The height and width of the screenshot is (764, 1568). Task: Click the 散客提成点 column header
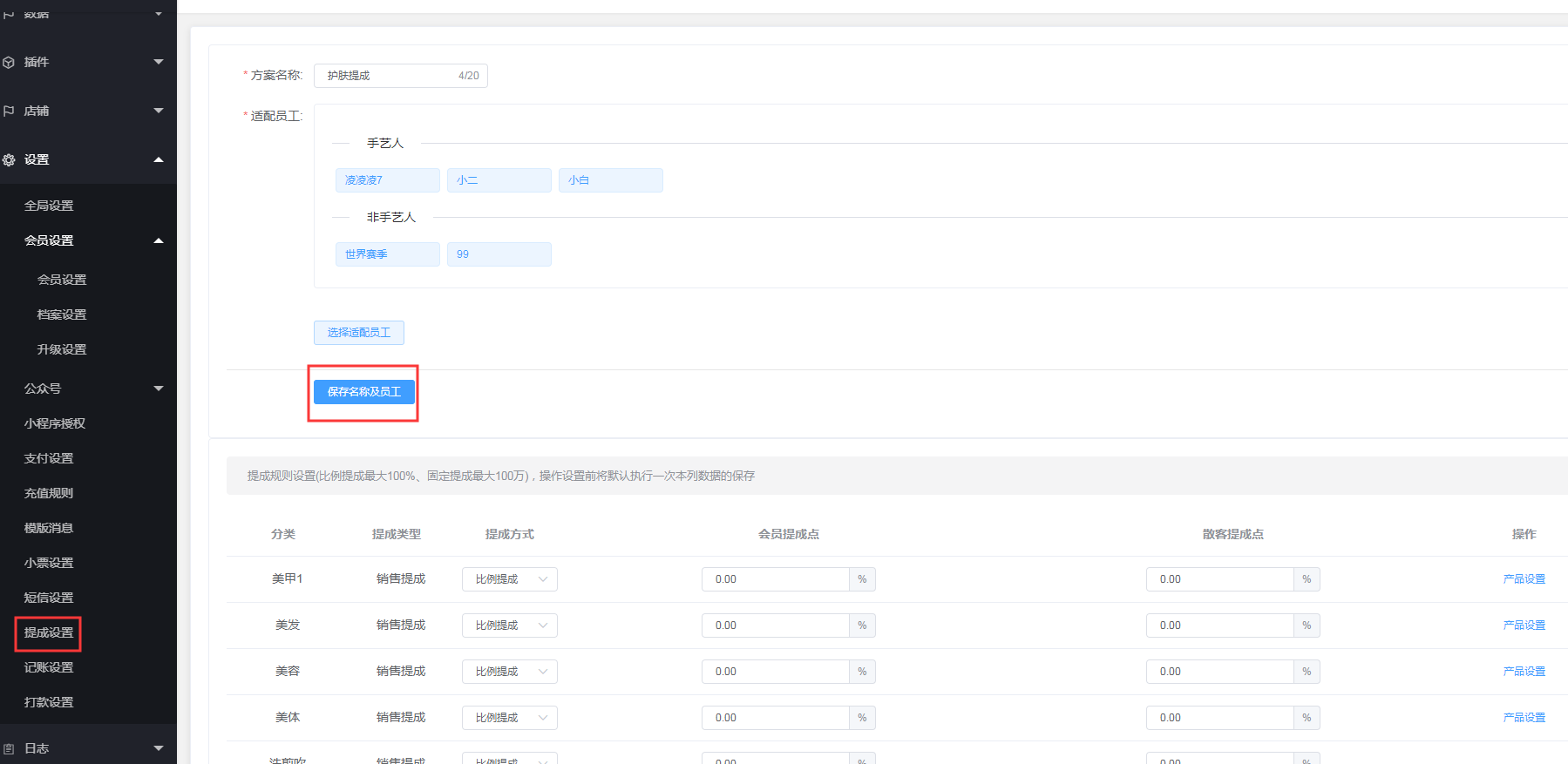[x=1233, y=534]
